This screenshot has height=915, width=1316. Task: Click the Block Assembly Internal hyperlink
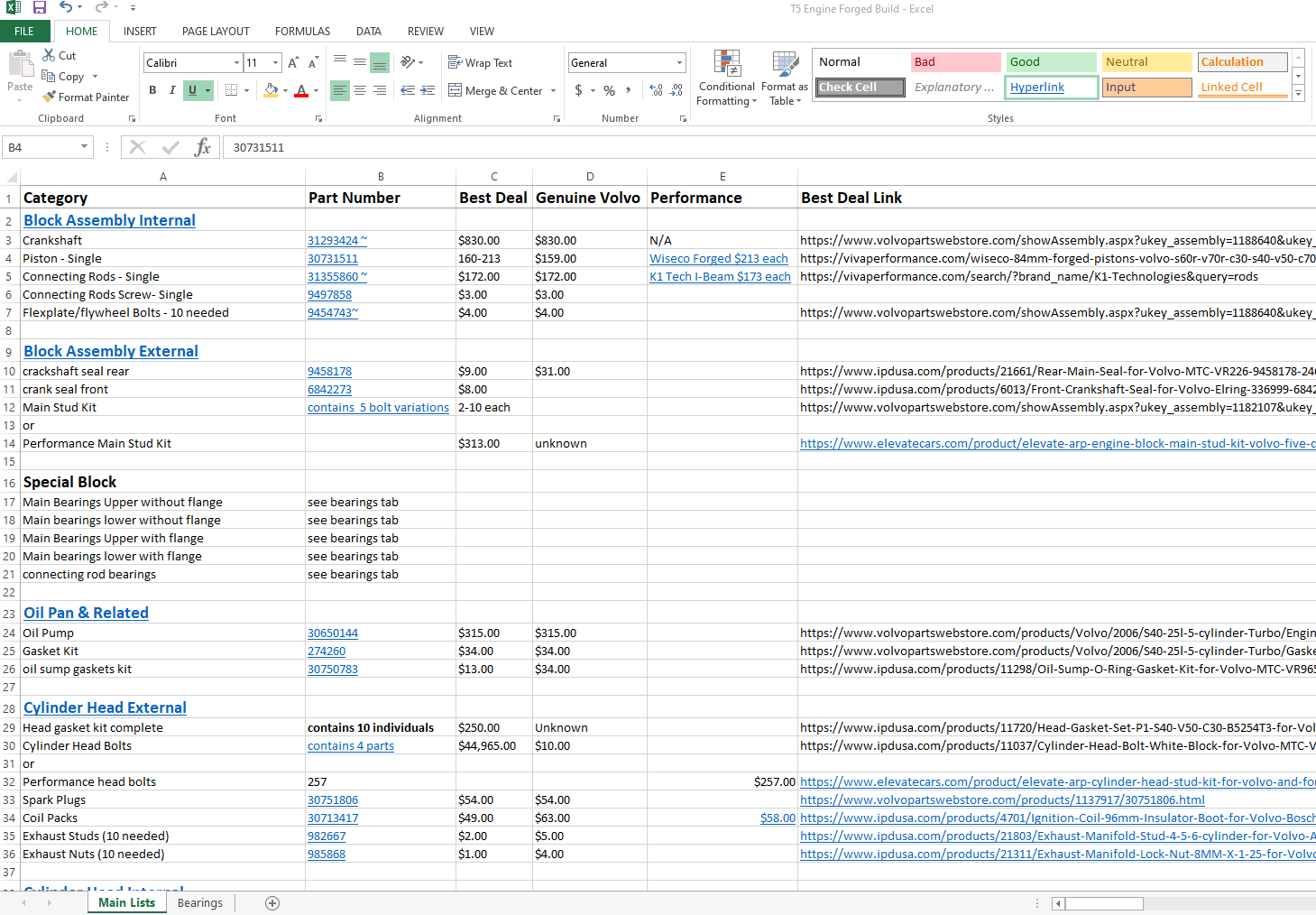109,220
